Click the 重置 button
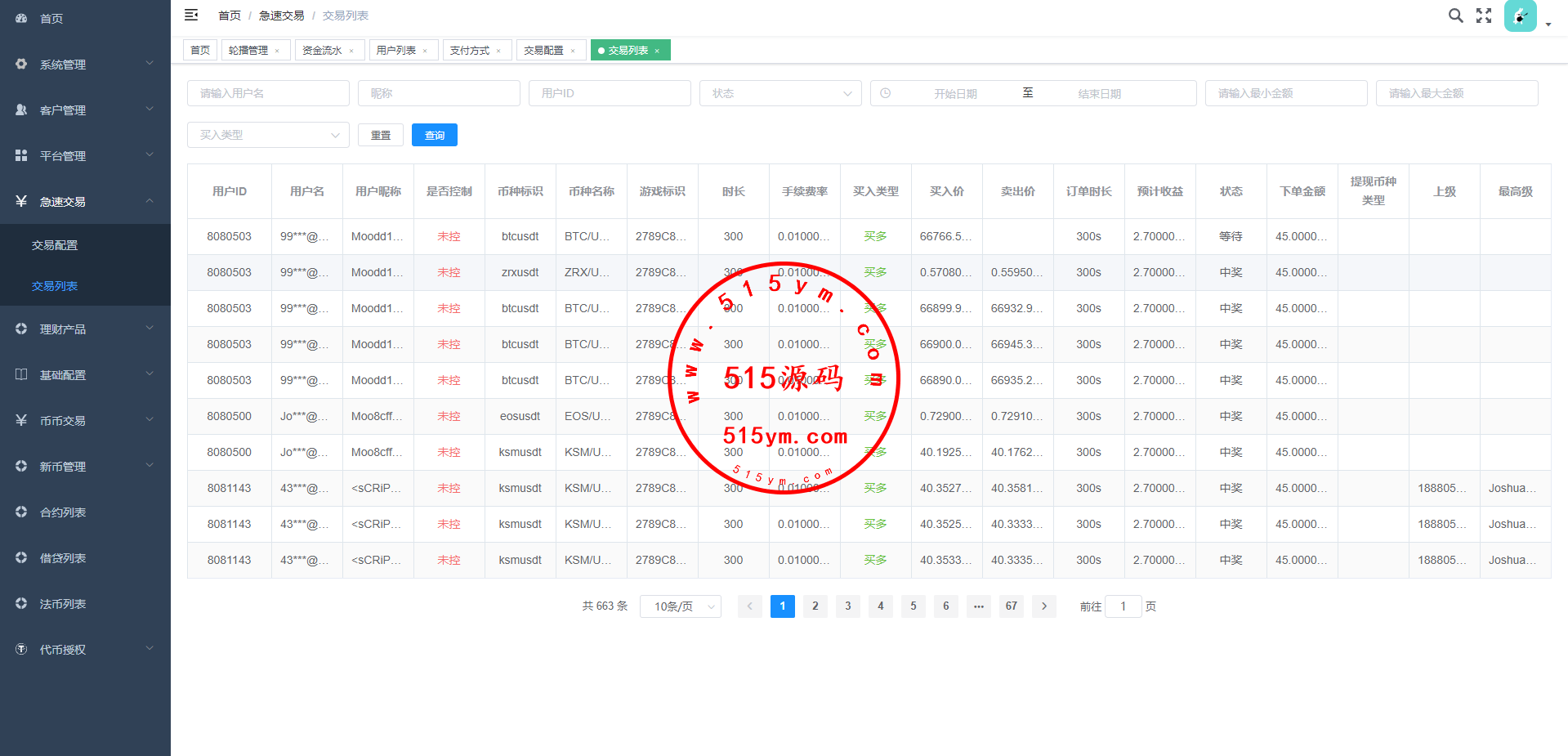Screen dimensions: 1568x756 point(381,135)
